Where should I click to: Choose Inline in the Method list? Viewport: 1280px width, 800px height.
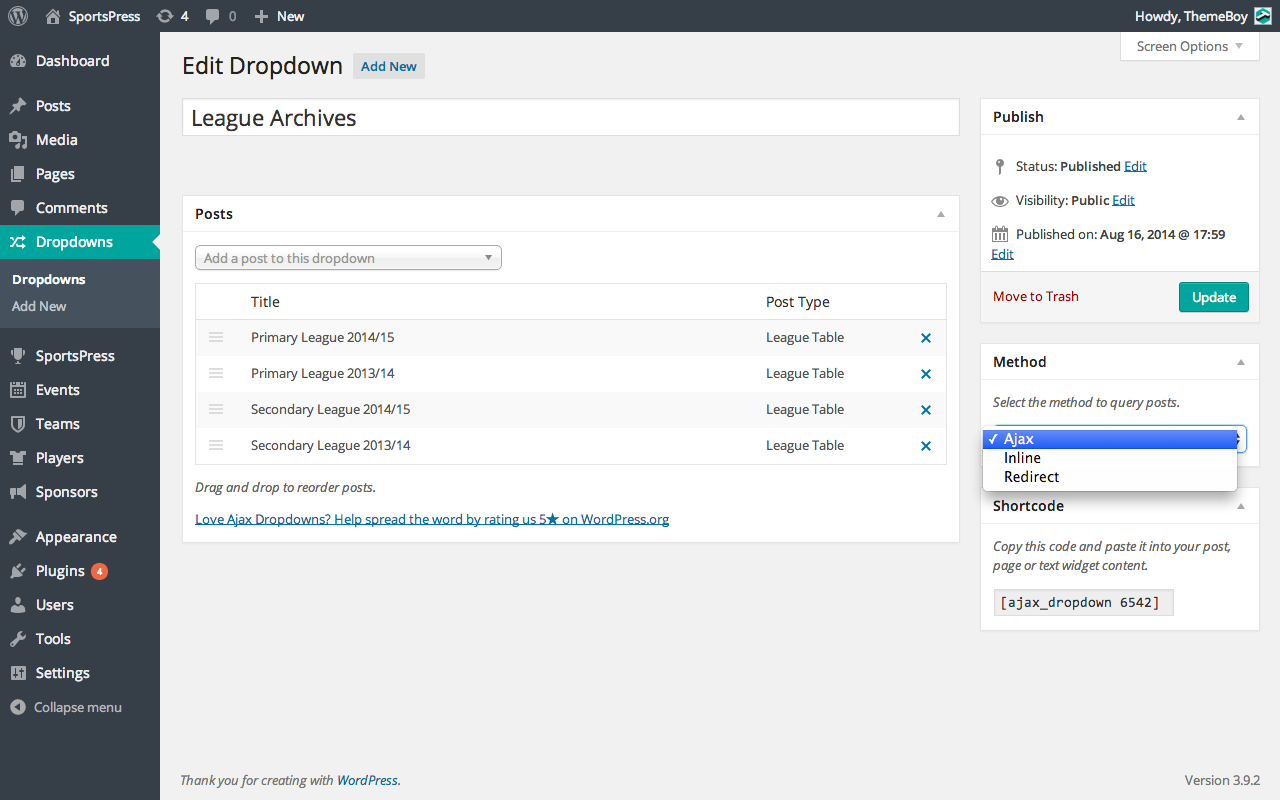point(1110,458)
